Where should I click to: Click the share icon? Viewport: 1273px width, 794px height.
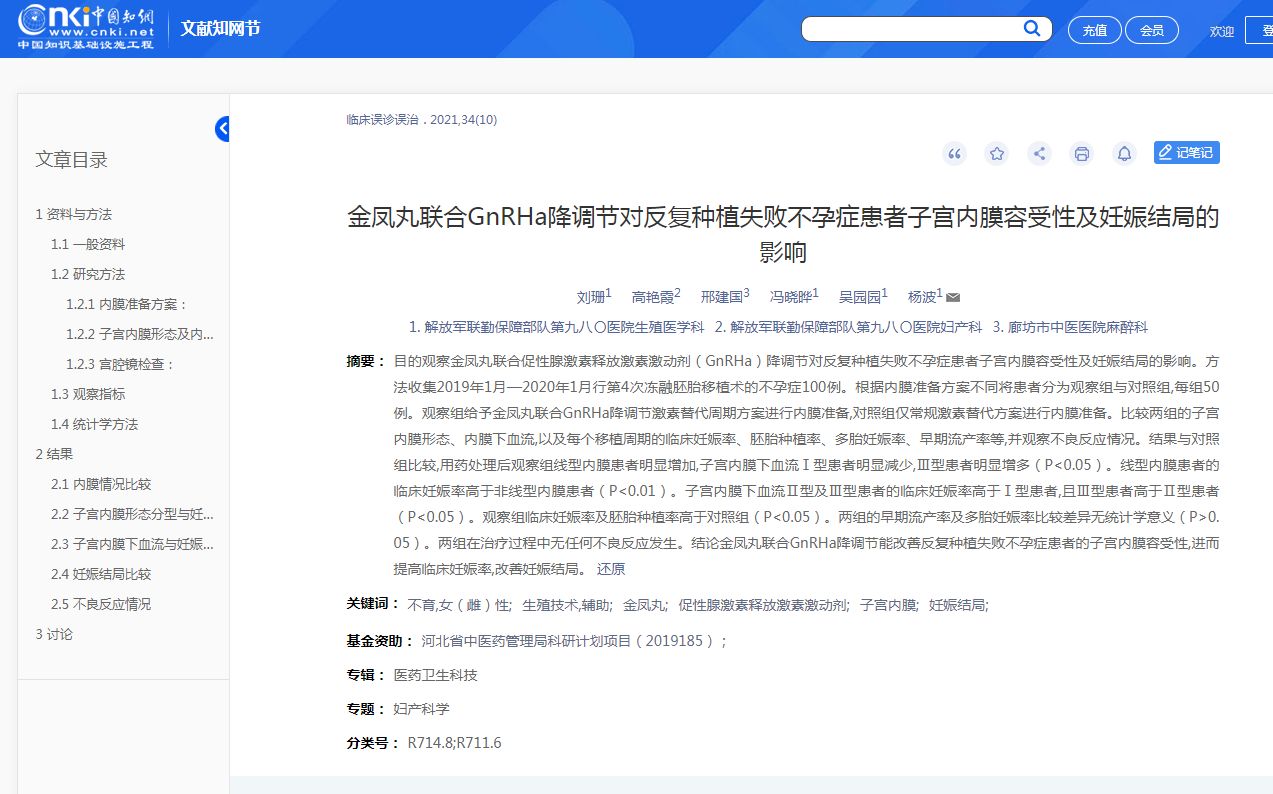[x=1040, y=153]
